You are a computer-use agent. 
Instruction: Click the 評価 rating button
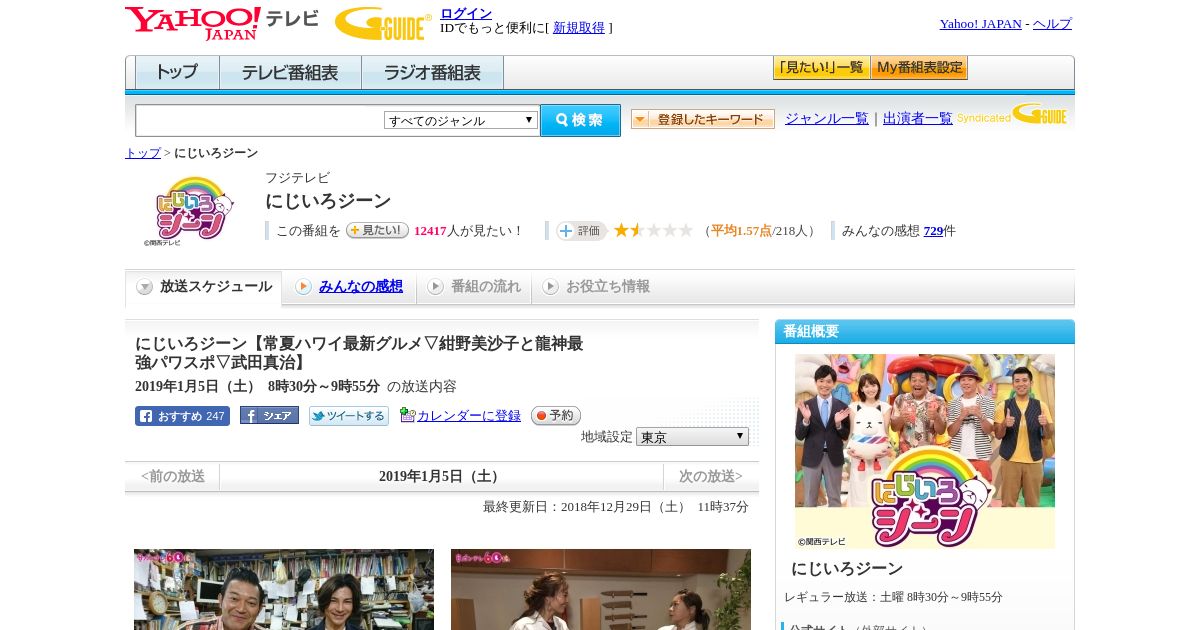(x=582, y=231)
